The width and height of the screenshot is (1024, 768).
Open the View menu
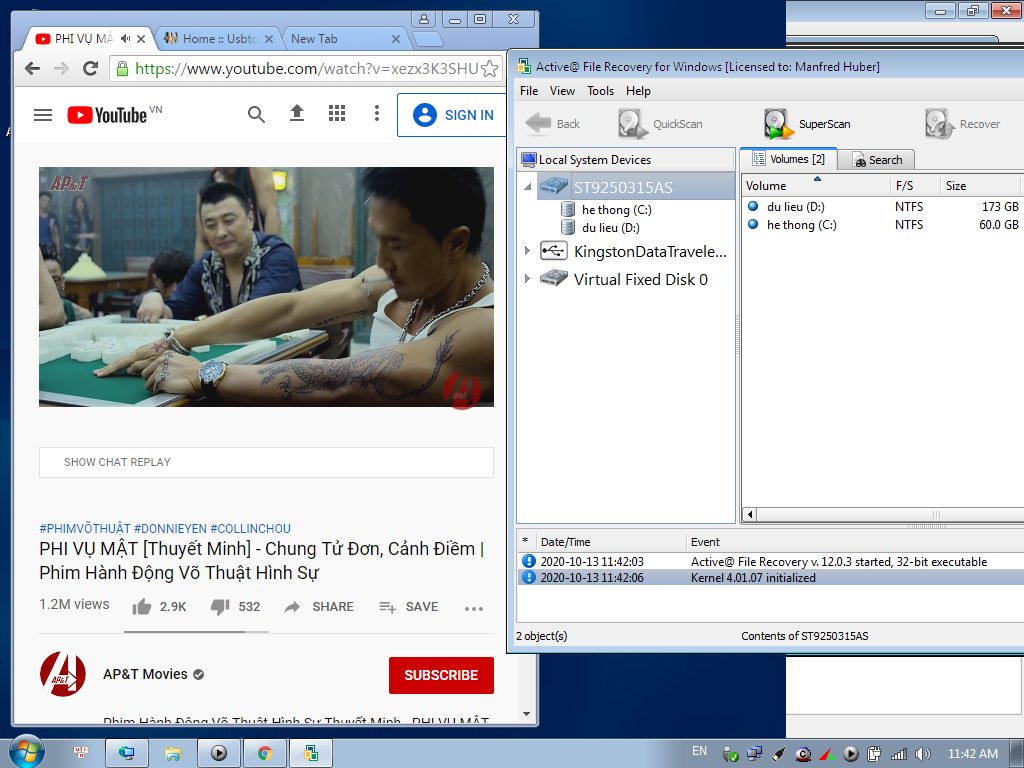(x=562, y=91)
